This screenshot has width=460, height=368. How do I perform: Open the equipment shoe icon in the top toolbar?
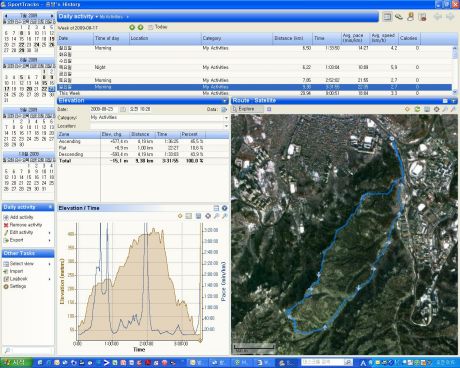pos(399,17)
